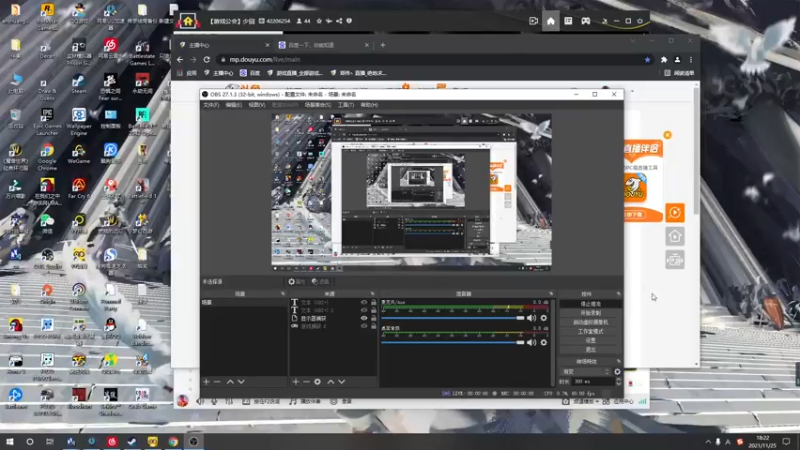
Task: Click the 启动虚拟摄像机 button
Action: [x=590, y=322]
